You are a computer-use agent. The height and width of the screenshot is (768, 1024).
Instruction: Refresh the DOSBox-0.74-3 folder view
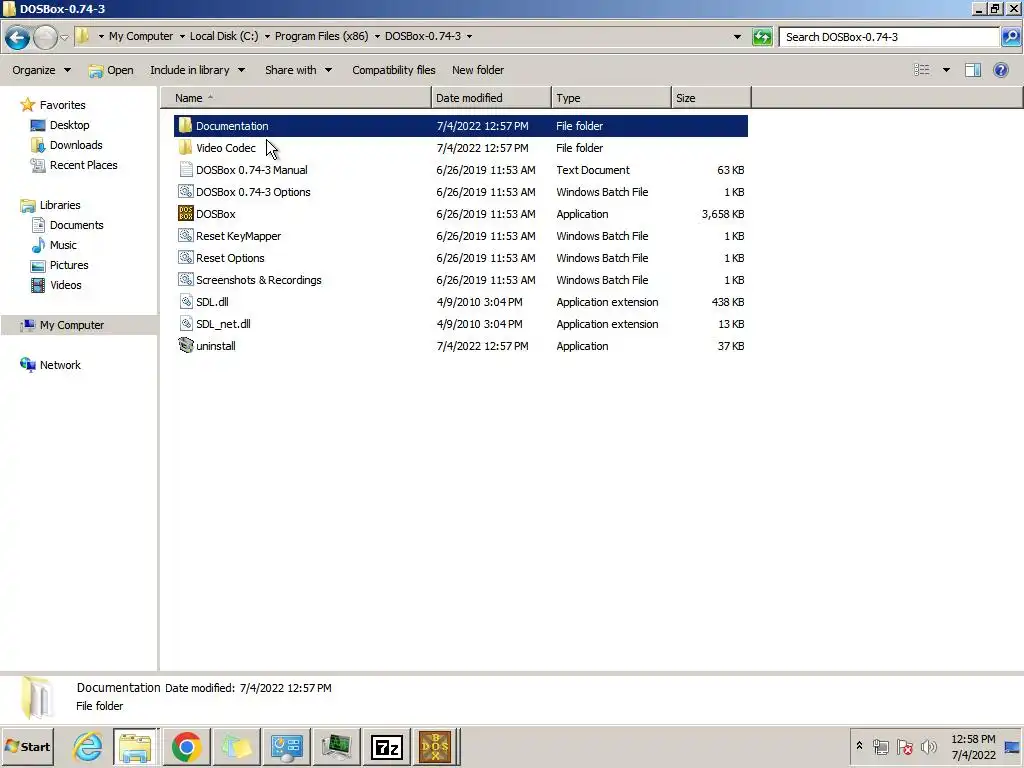click(762, 37)
